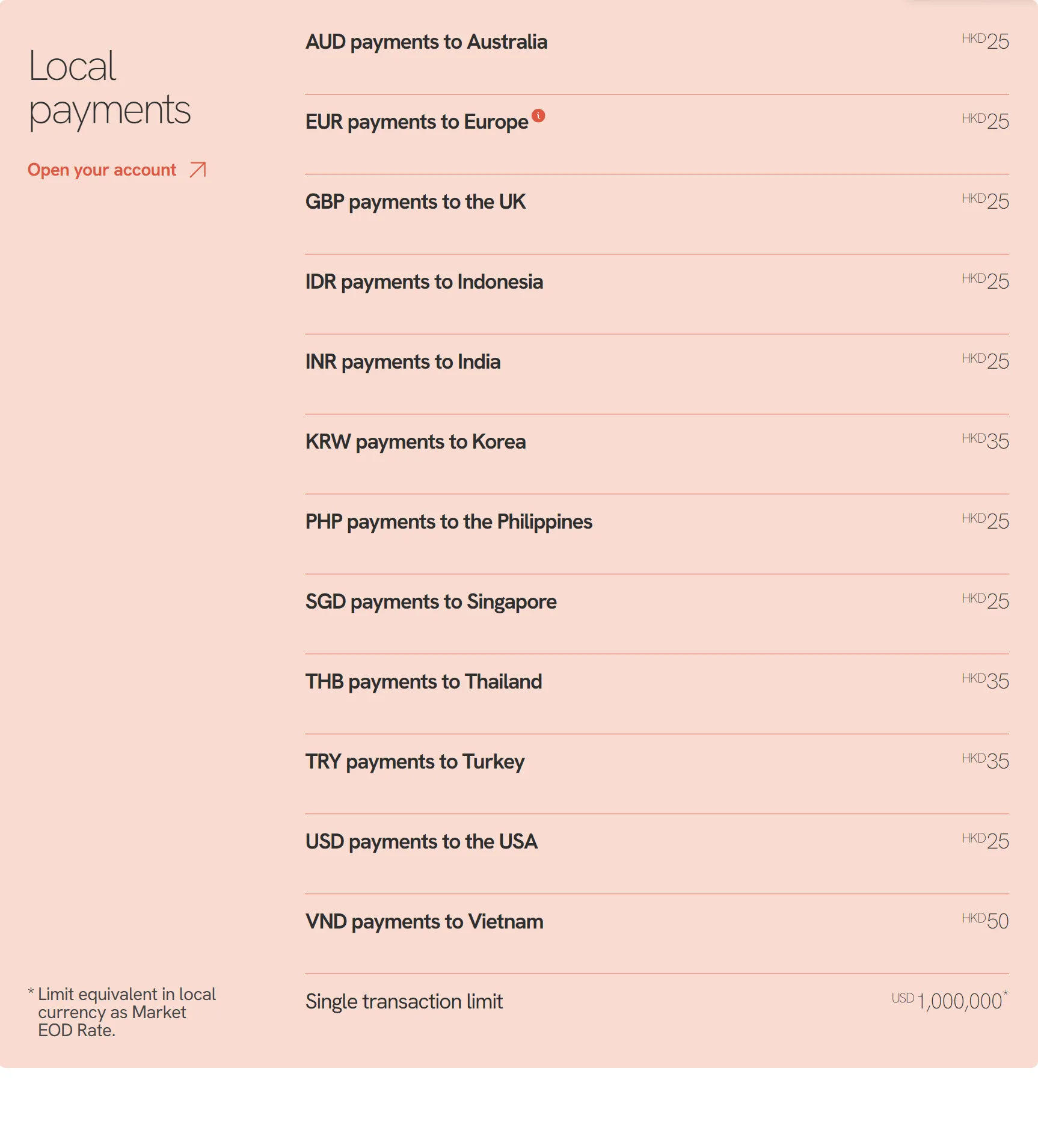
Task: Click the Single transaction limit label
Action: [404, 1002]
